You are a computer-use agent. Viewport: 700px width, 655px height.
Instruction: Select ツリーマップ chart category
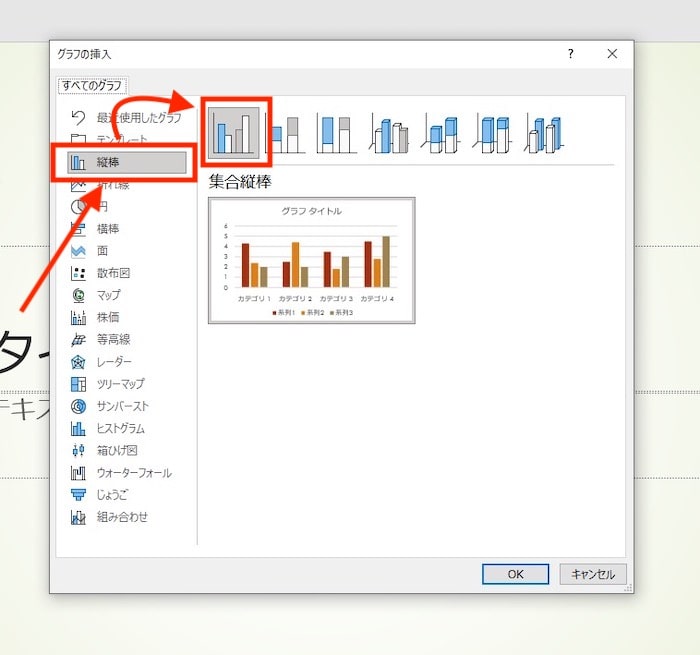point(120,384)
